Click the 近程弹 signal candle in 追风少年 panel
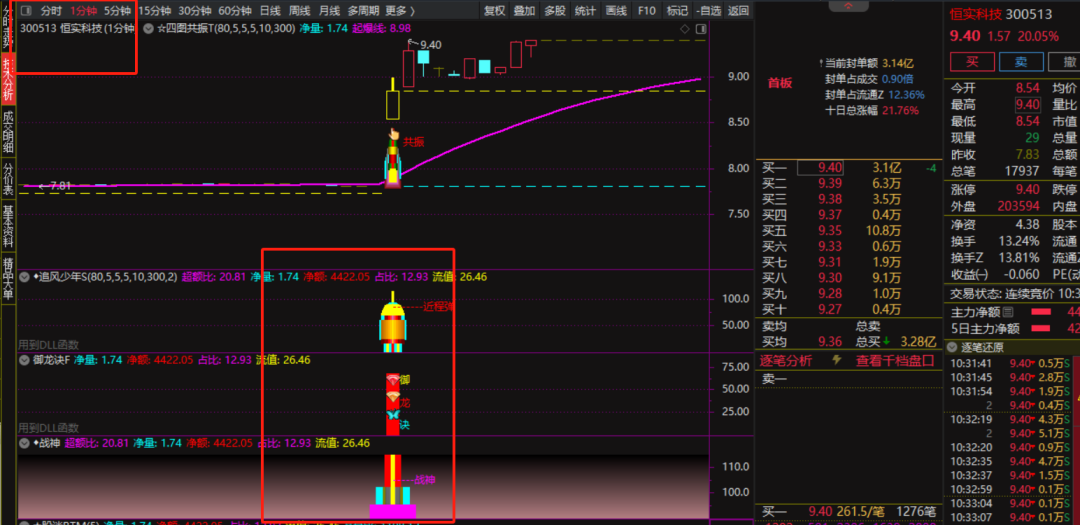This screenshot has width=1080, height=525. tap(393, 322)
